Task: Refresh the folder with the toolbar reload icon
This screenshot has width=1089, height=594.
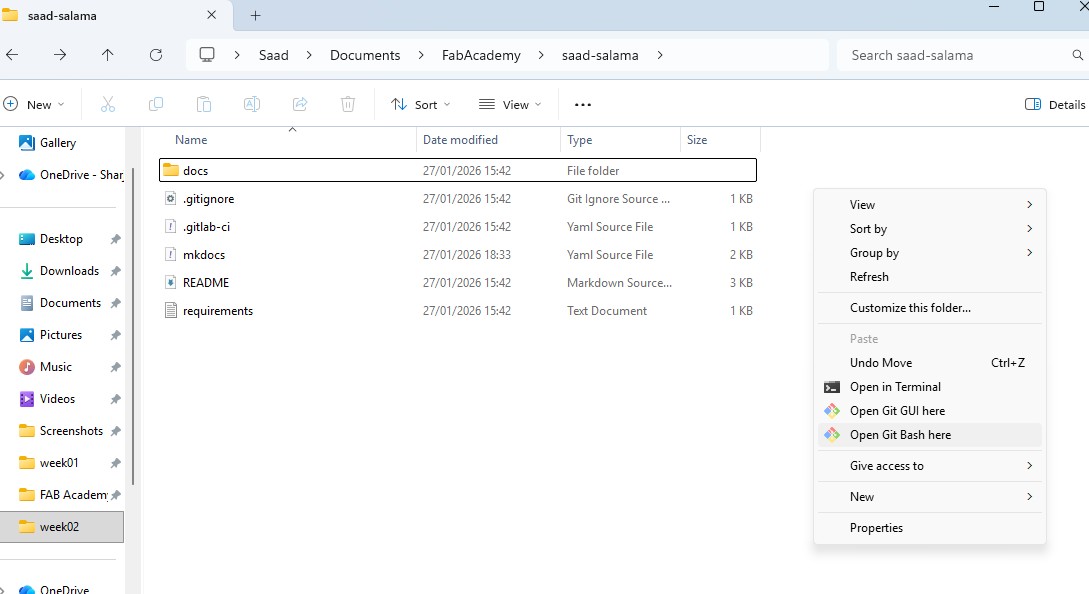Action: pyautogui.click(x=156, y=55)
